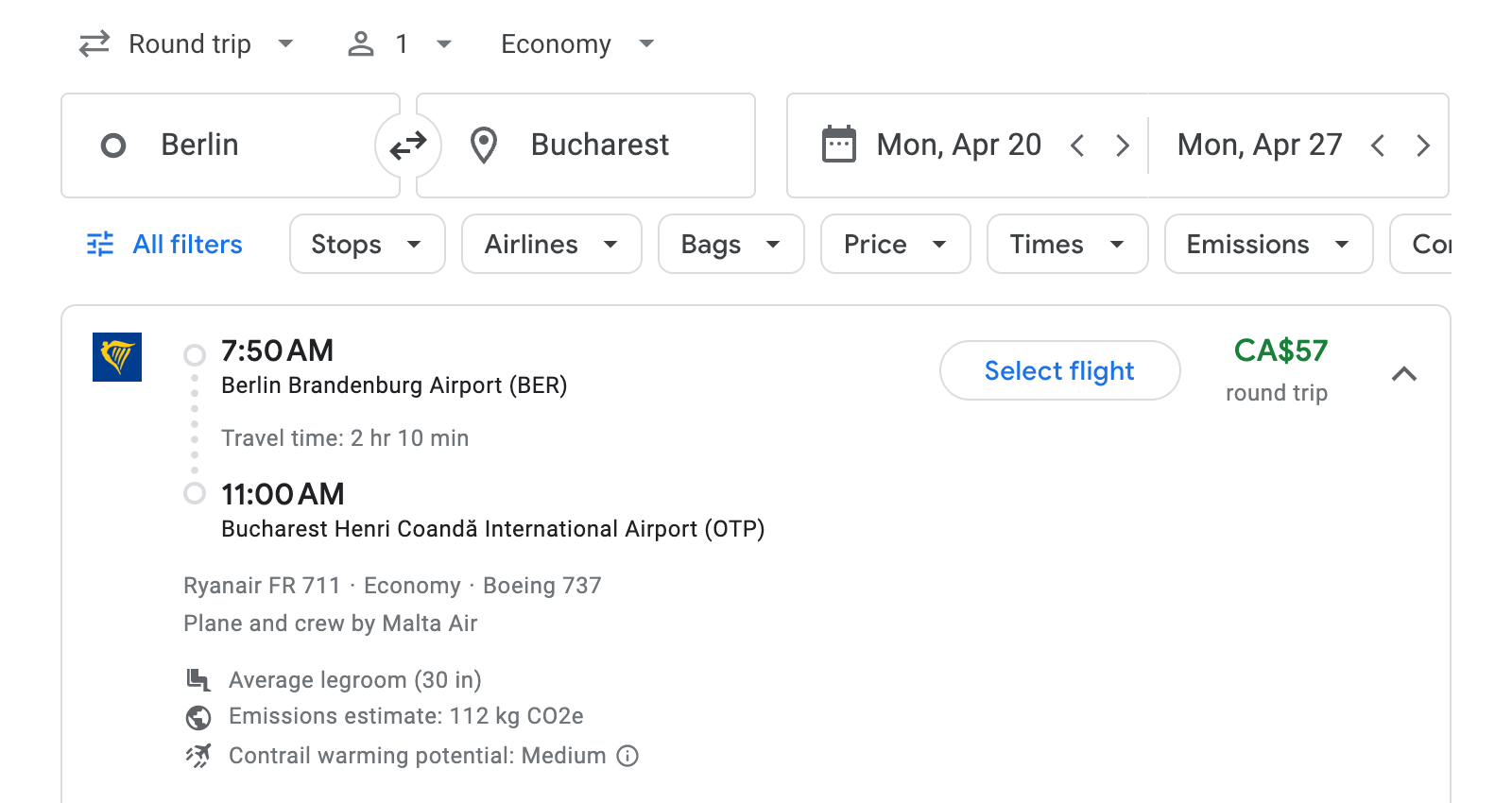The width and height of the screenshot is (1512, 803).
Task: Open the Emissions filter dropdown
Action: (x=1267, y=244)
